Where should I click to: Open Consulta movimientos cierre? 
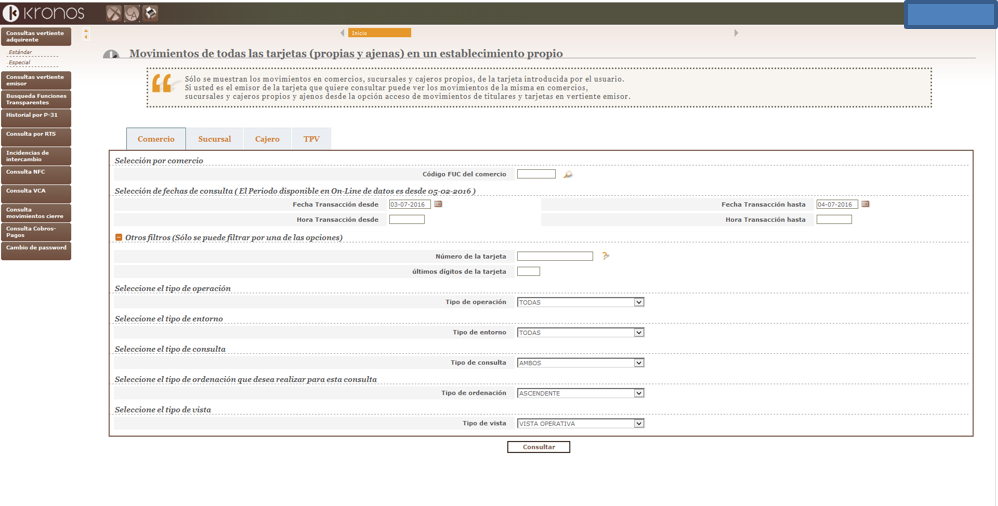pos(36,213)
